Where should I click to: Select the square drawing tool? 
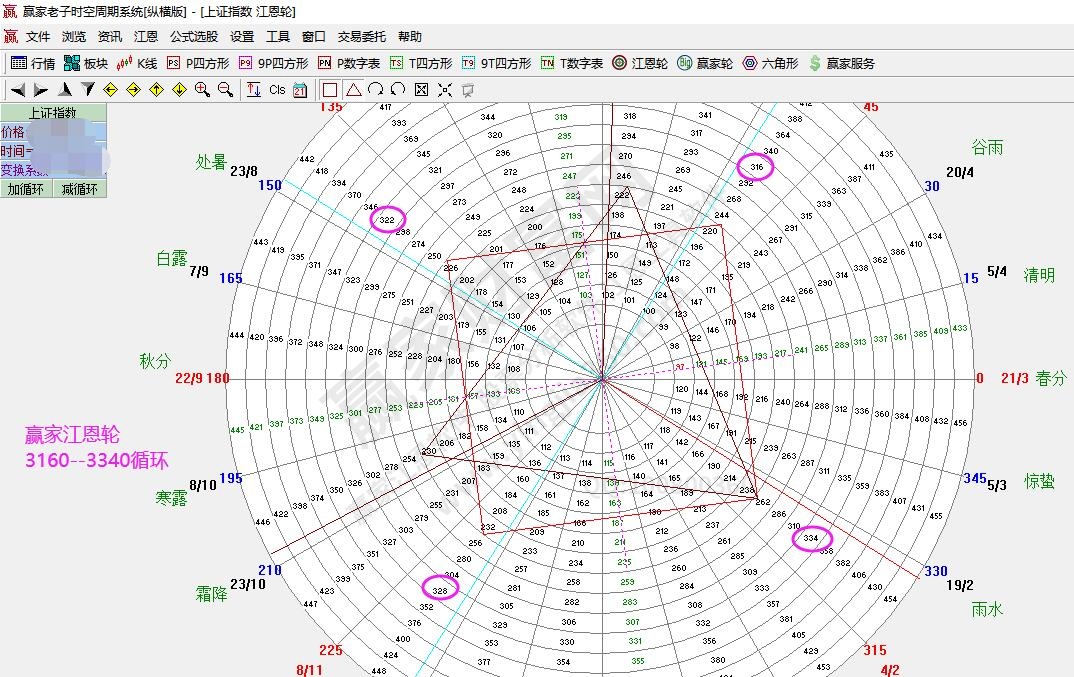tap(330, 90)
